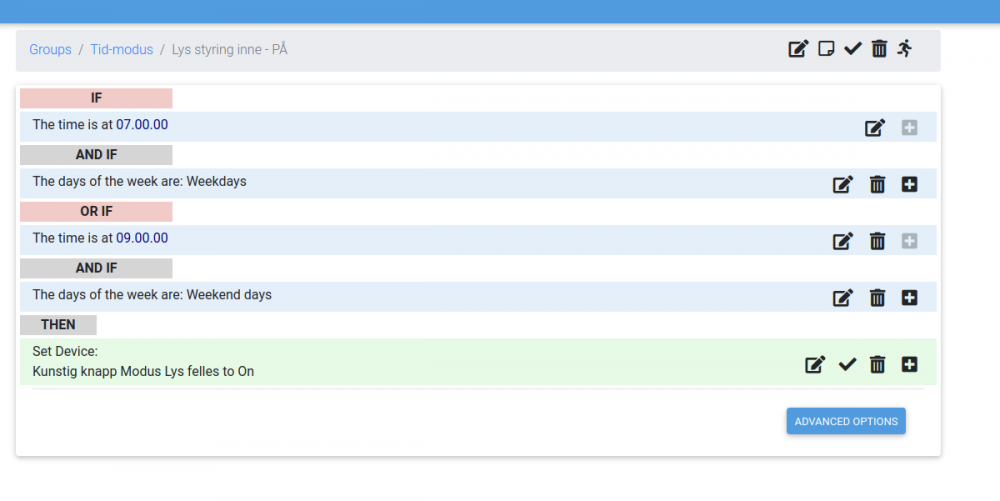Click the 07.00.00 time value
1000x501 pixels.
pos(142,125)
